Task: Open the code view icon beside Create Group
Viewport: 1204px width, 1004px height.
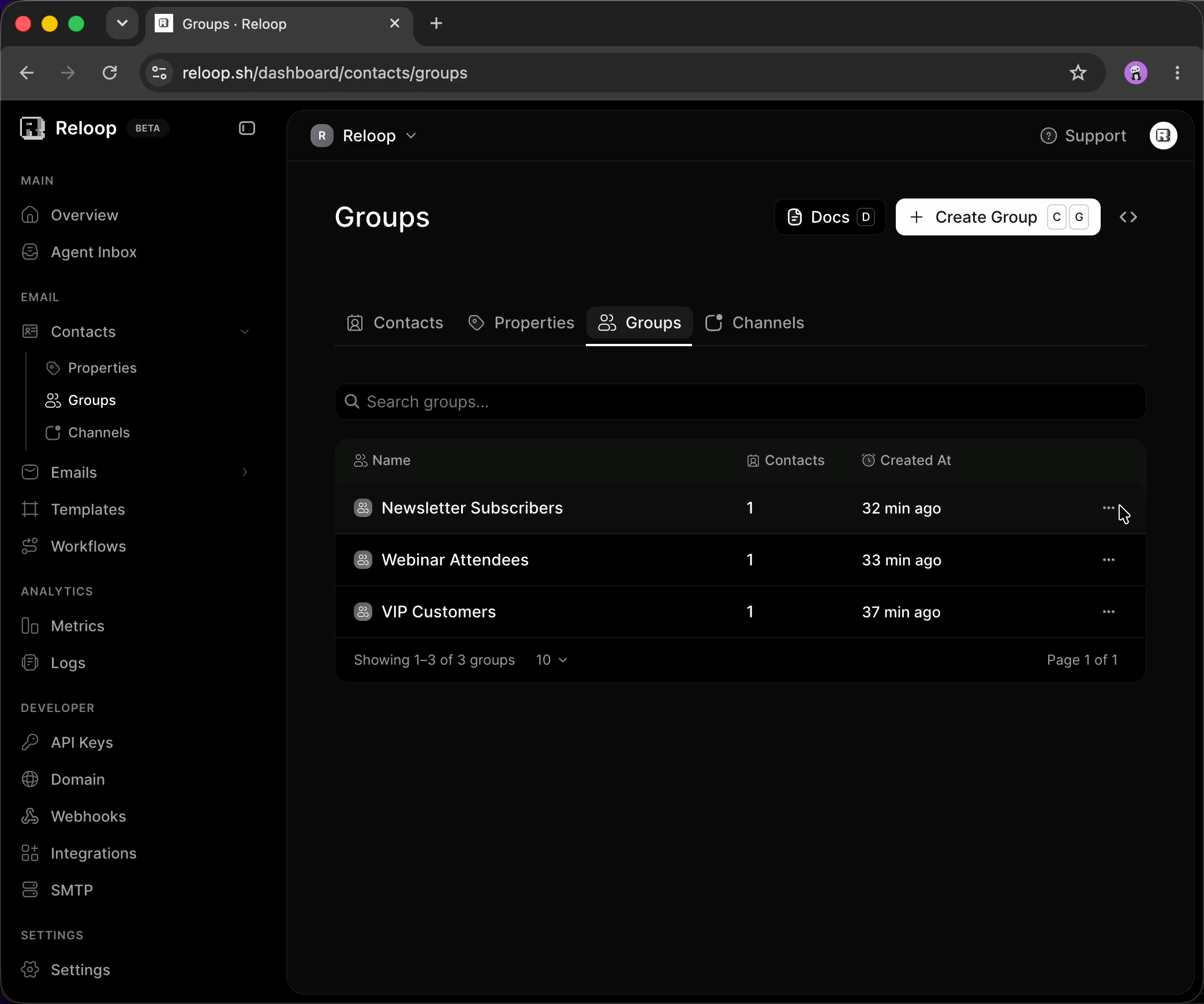Action: tap(1128, 217)
